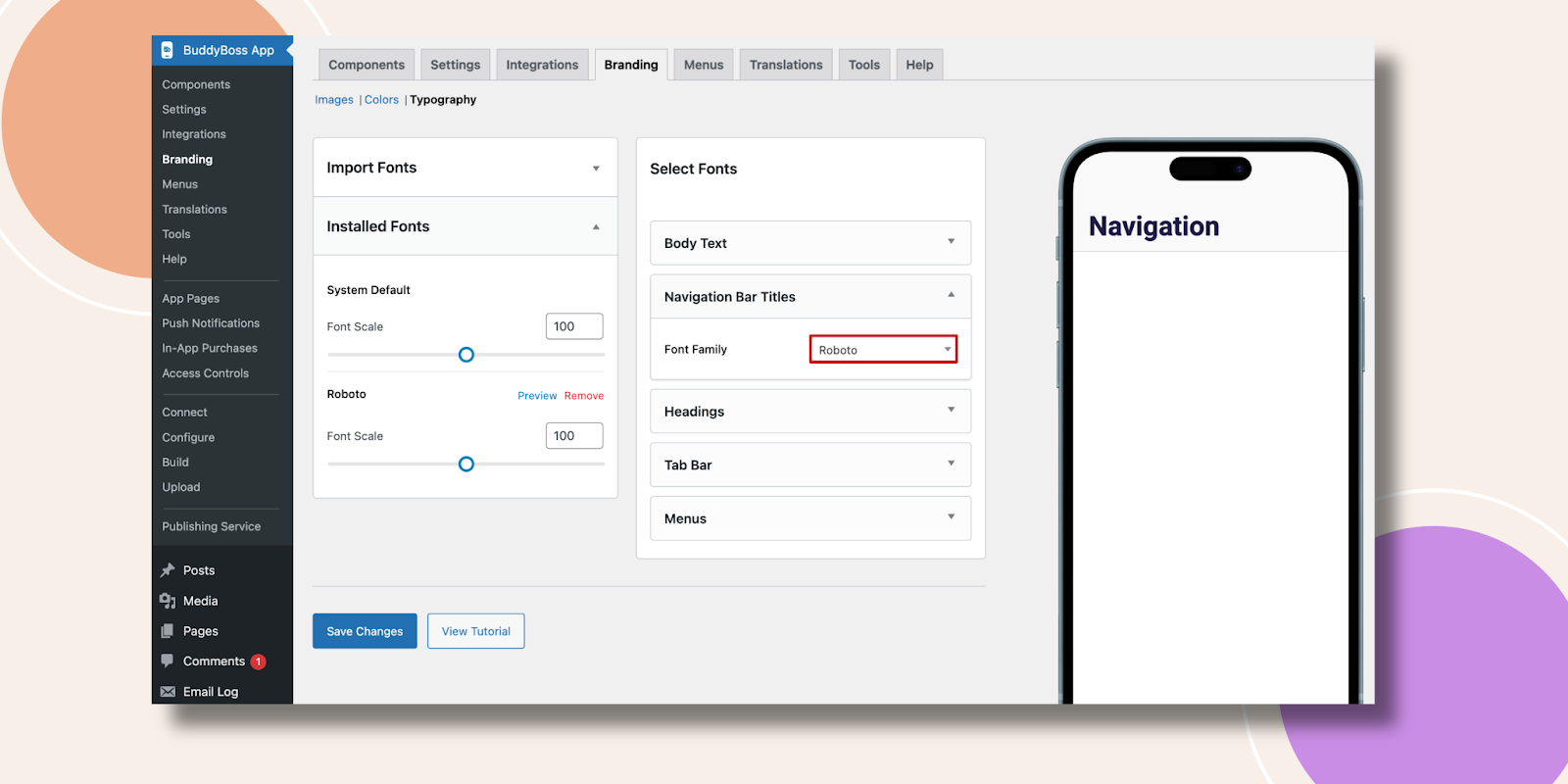Switch to the Tools tab

tap(864, 65)
